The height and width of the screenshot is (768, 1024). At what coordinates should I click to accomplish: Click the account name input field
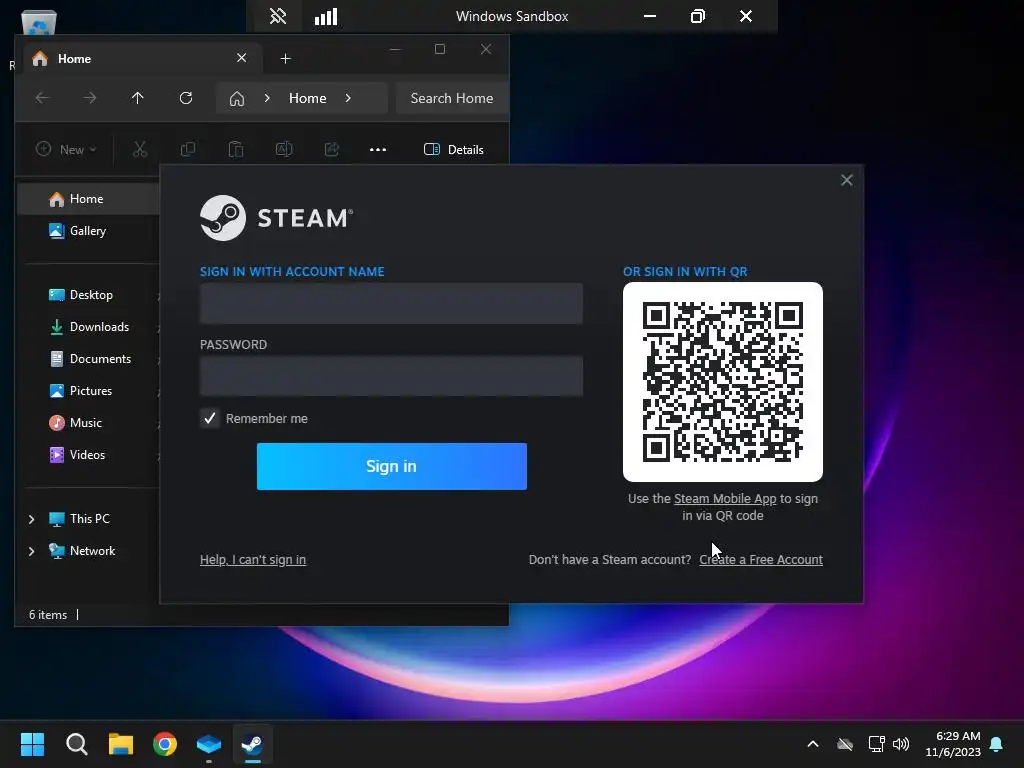click(391, 303)
